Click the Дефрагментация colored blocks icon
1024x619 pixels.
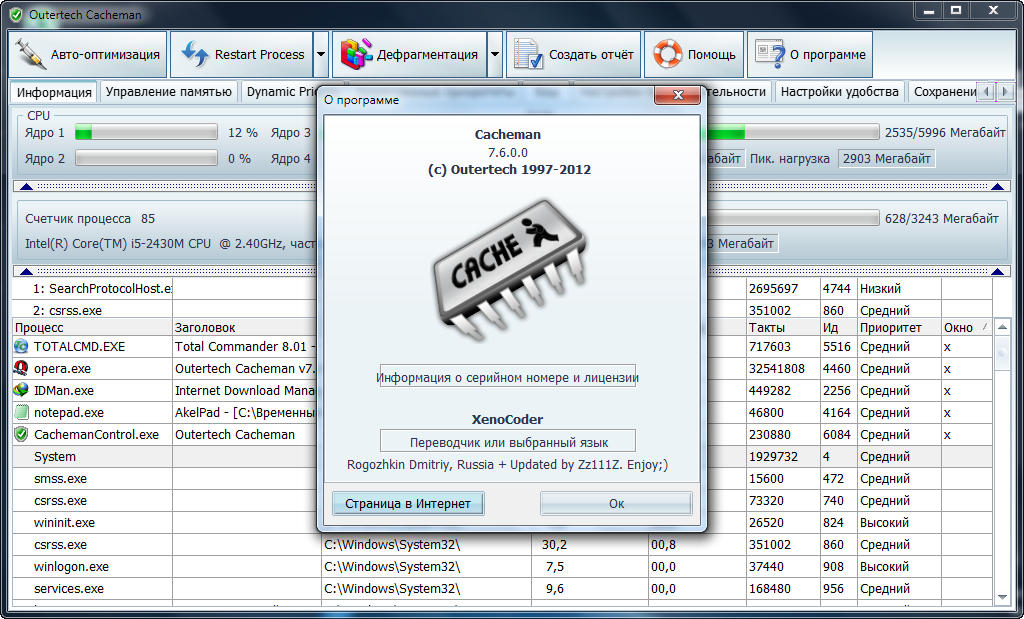(356, 54)
